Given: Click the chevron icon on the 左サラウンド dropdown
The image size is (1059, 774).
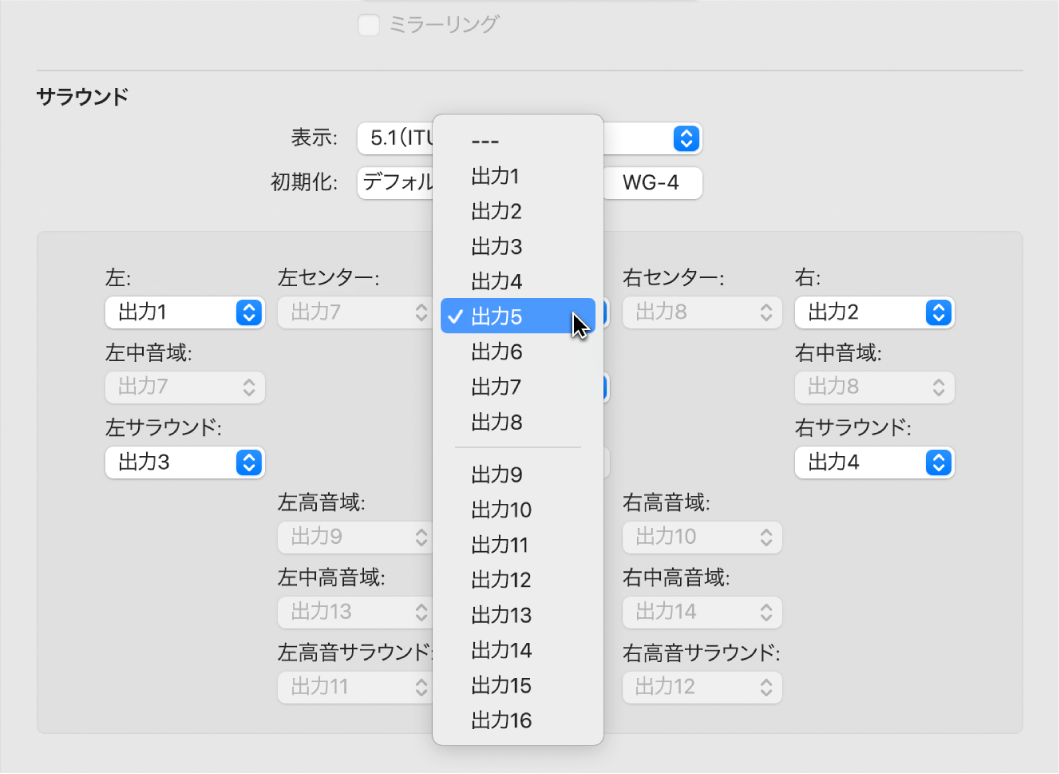Looking at the screenshot, I should [x=247, y=462].
